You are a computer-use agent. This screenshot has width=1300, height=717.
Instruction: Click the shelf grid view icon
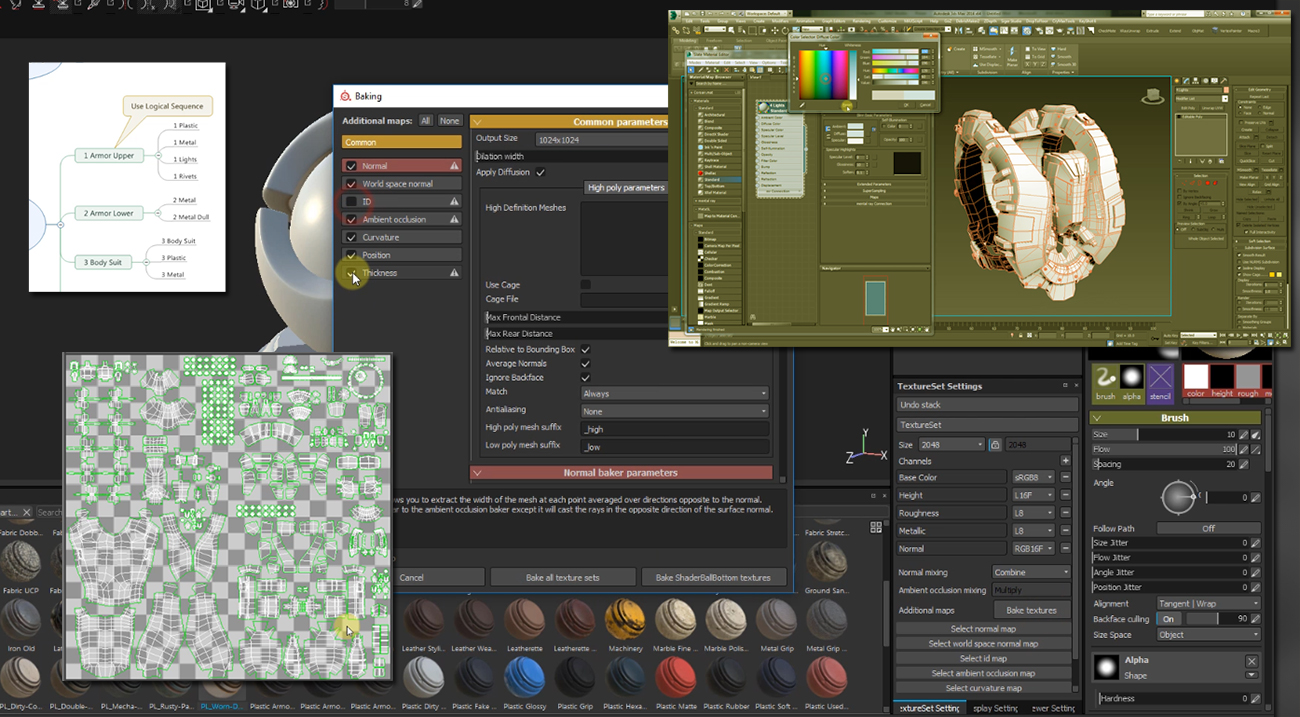[x=876, y=527]
